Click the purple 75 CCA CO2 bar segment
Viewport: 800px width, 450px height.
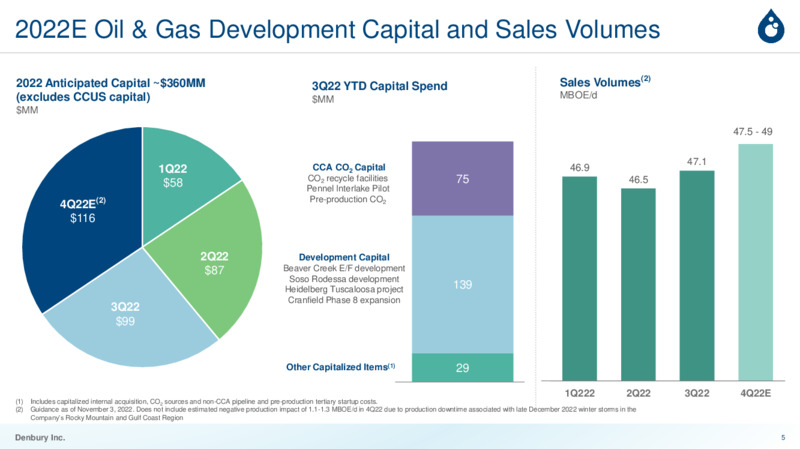(x=462, y=179)
